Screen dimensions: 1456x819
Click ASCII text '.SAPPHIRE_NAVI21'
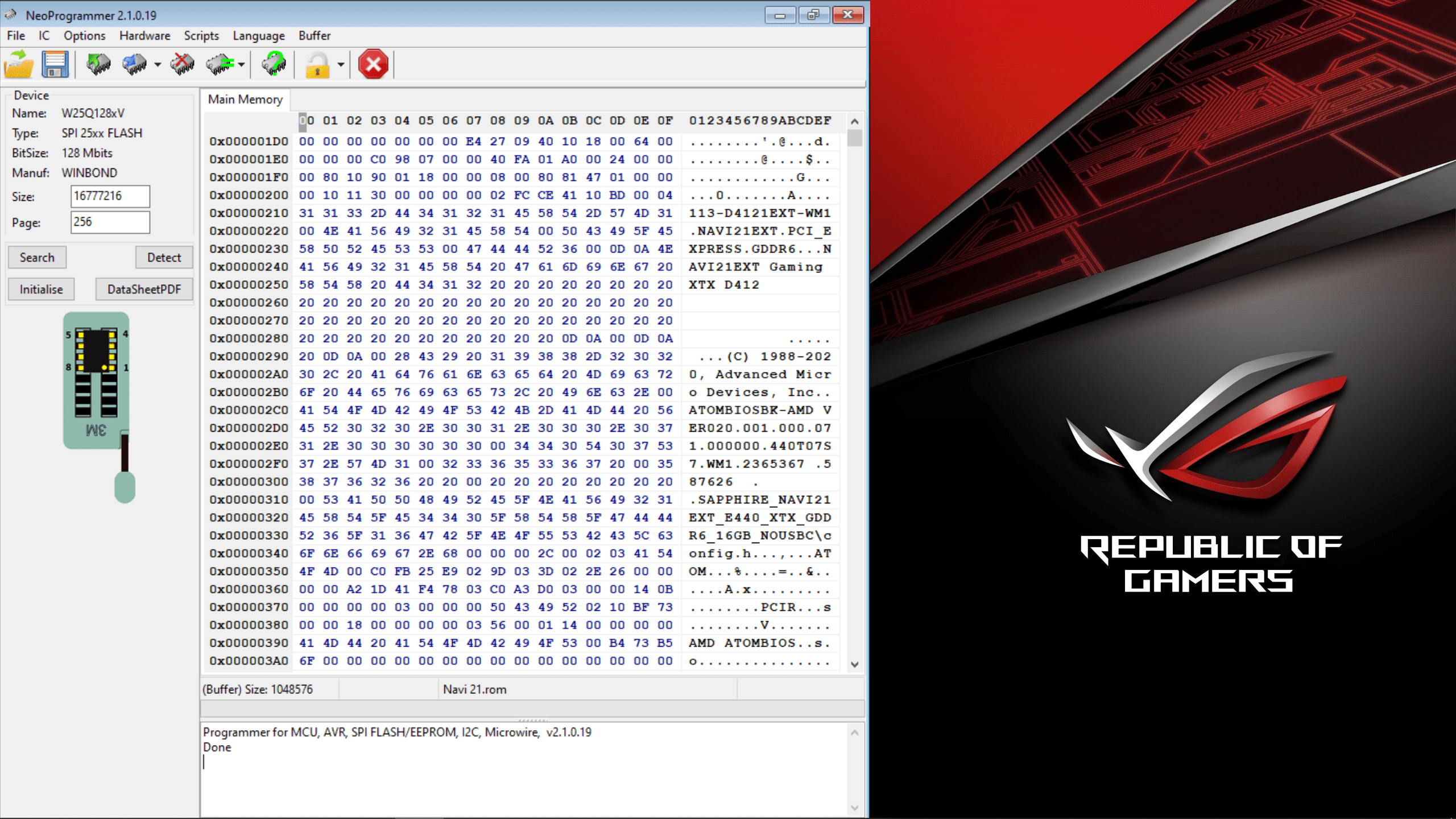pyautogui.click(x=759, y=499)
